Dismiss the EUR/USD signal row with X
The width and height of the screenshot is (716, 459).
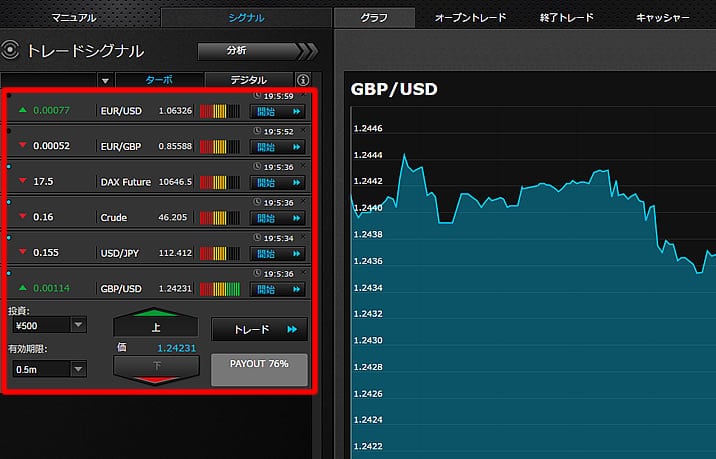coord(304,95)
